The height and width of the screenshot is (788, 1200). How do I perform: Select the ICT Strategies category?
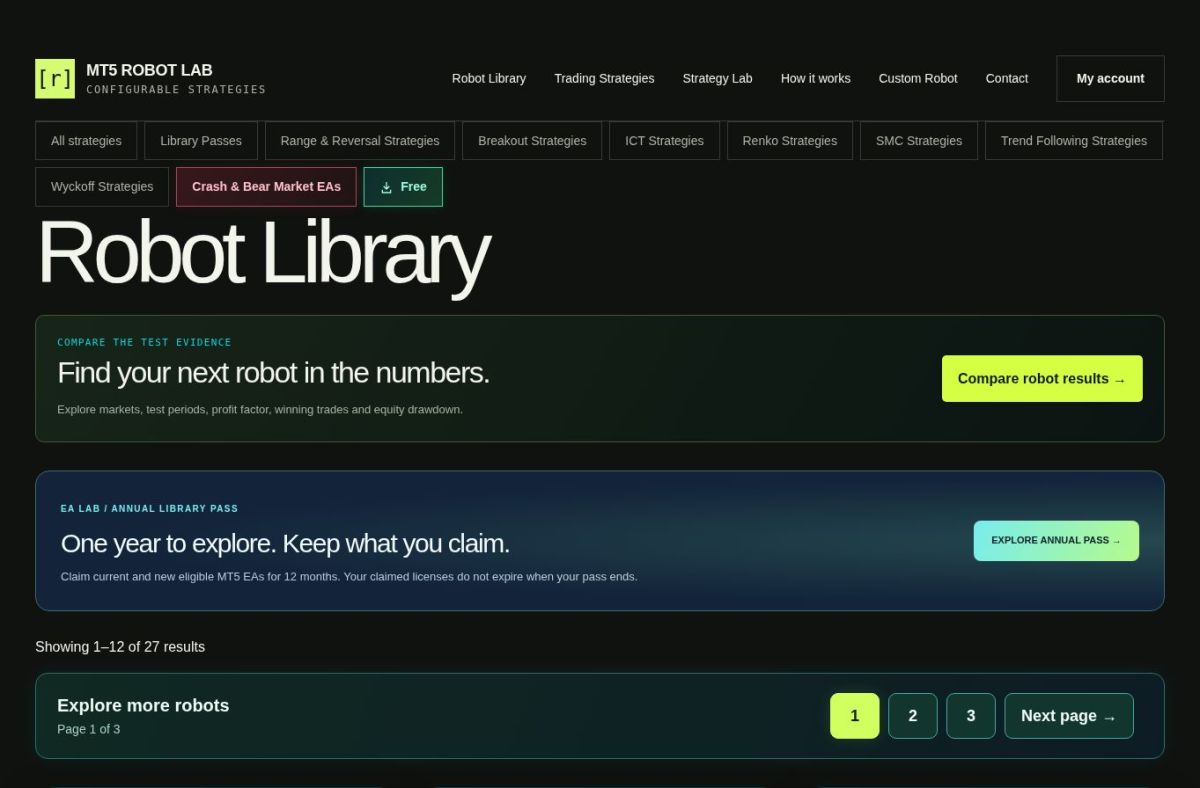click(664, 141)
